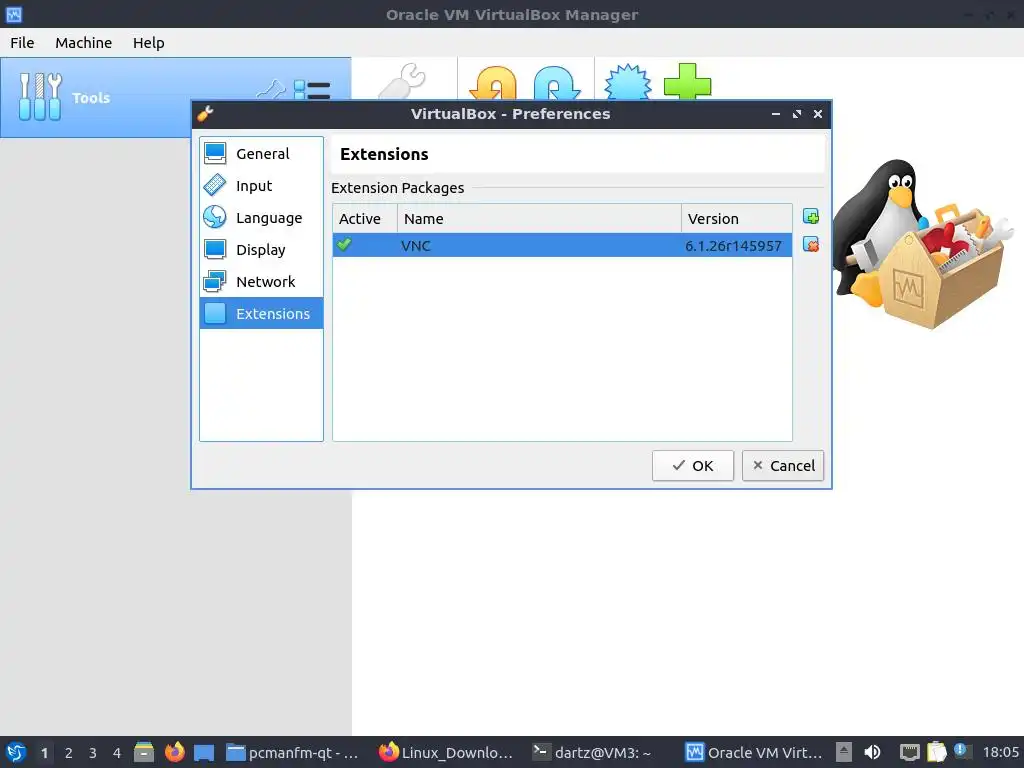Switch to workspace 1

click(44, 753)
